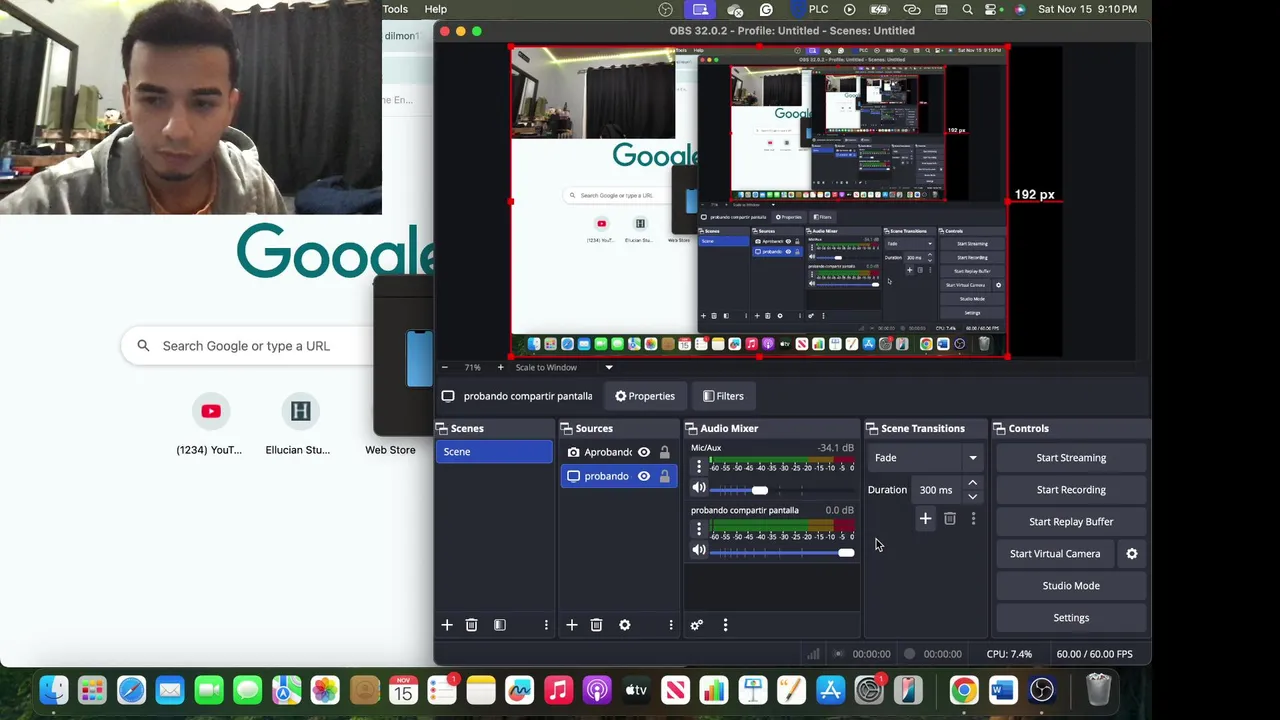Open transition properties three-dot menu

pyautogui.click(x=973, y=518)
